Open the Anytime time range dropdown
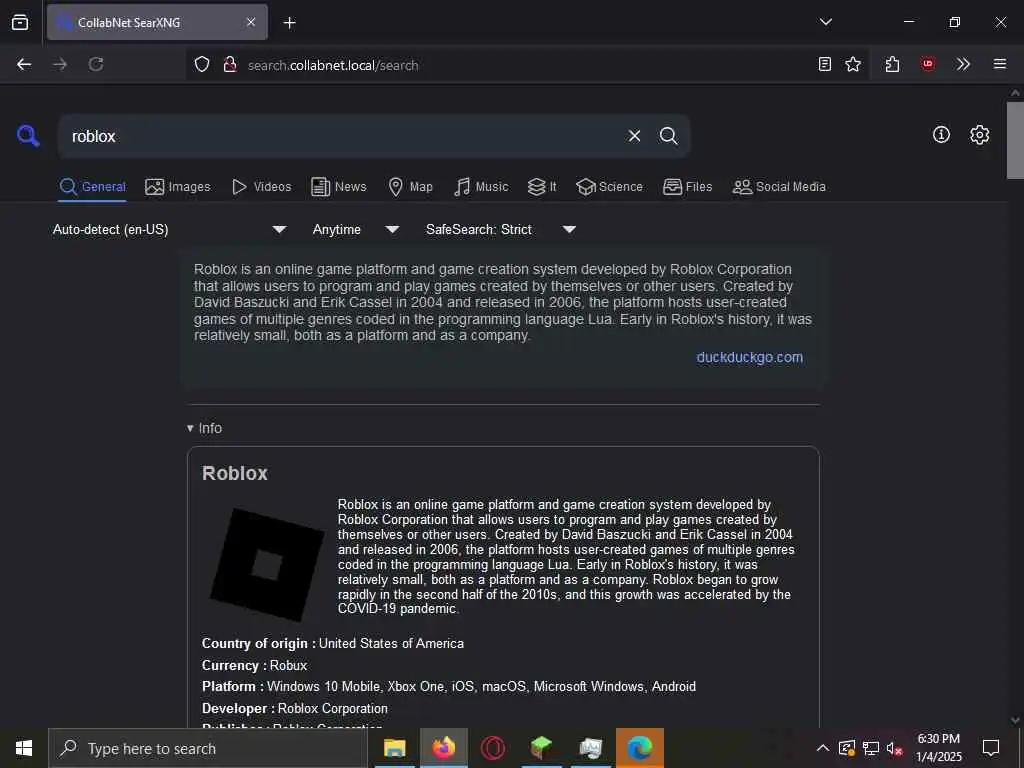1024x768 pixels. [355, 229]
